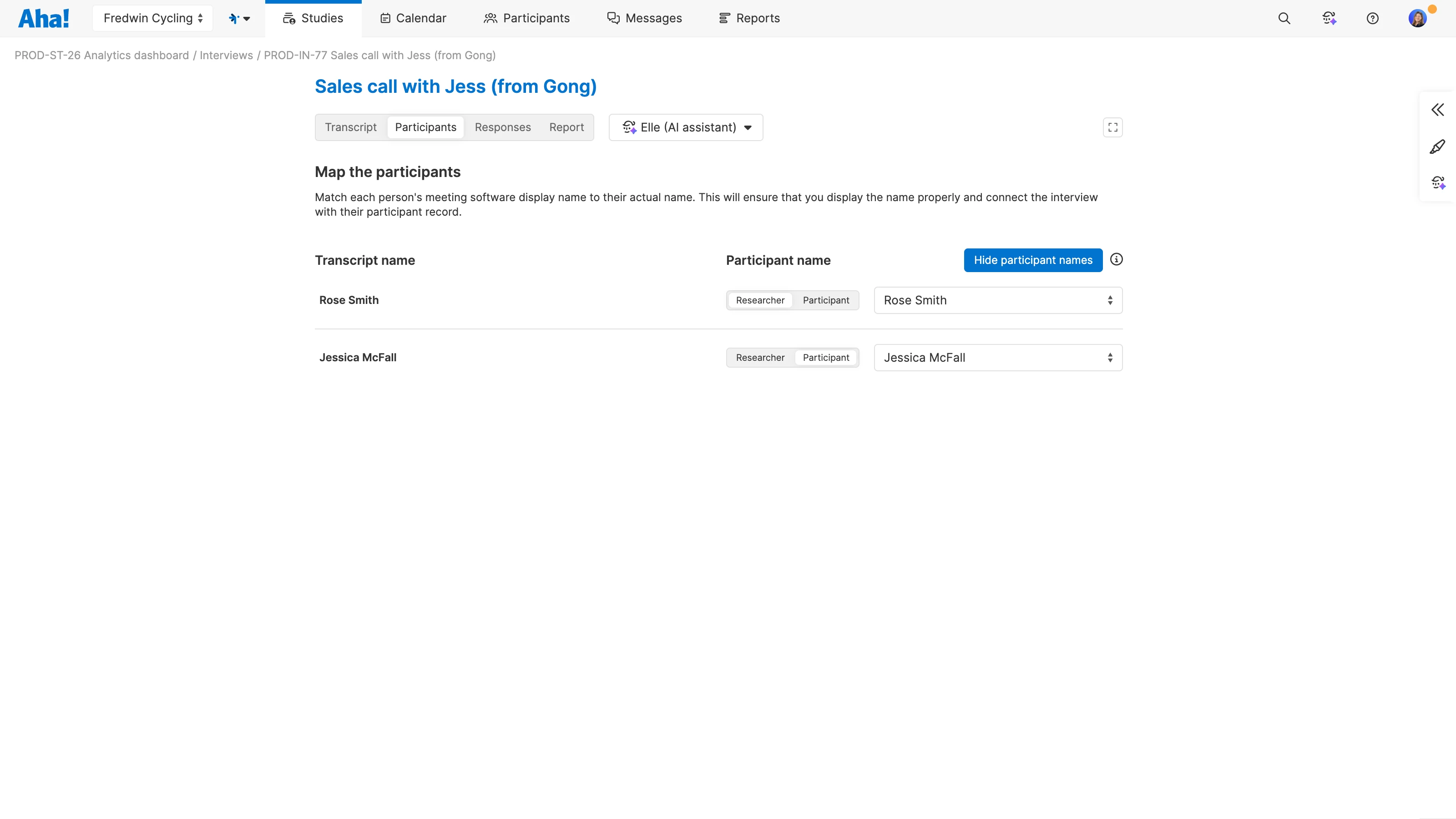The height and width of the screenshot is (819, 1456).
Task: Open AI assistant from right sidebar
Action: pos(1437,182)
